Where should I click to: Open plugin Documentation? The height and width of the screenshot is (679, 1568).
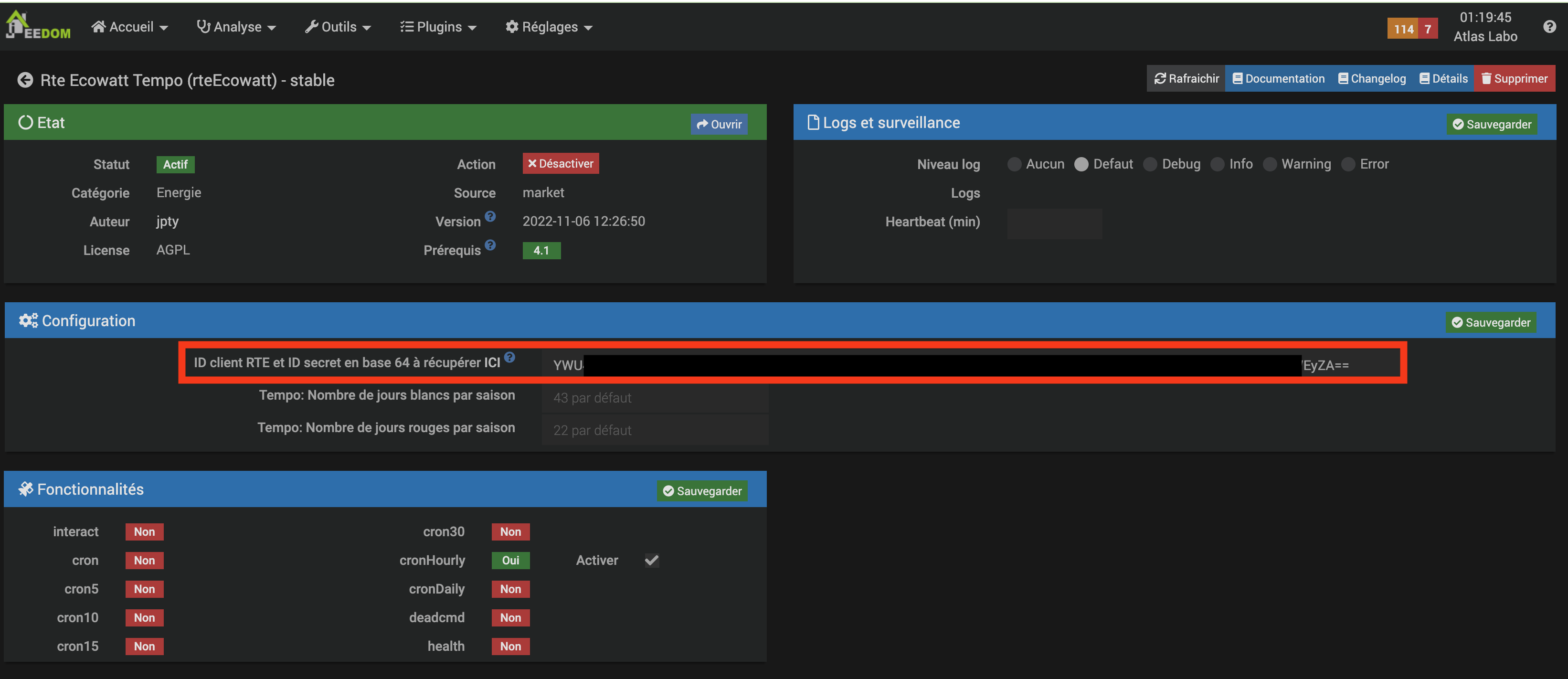pos(1278,79)
